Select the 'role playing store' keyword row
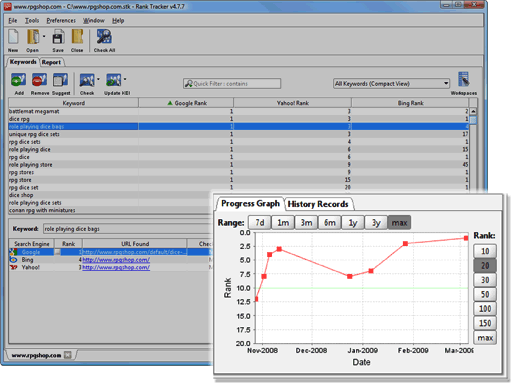Screen dimensions: 512x383 click(239, 165)
